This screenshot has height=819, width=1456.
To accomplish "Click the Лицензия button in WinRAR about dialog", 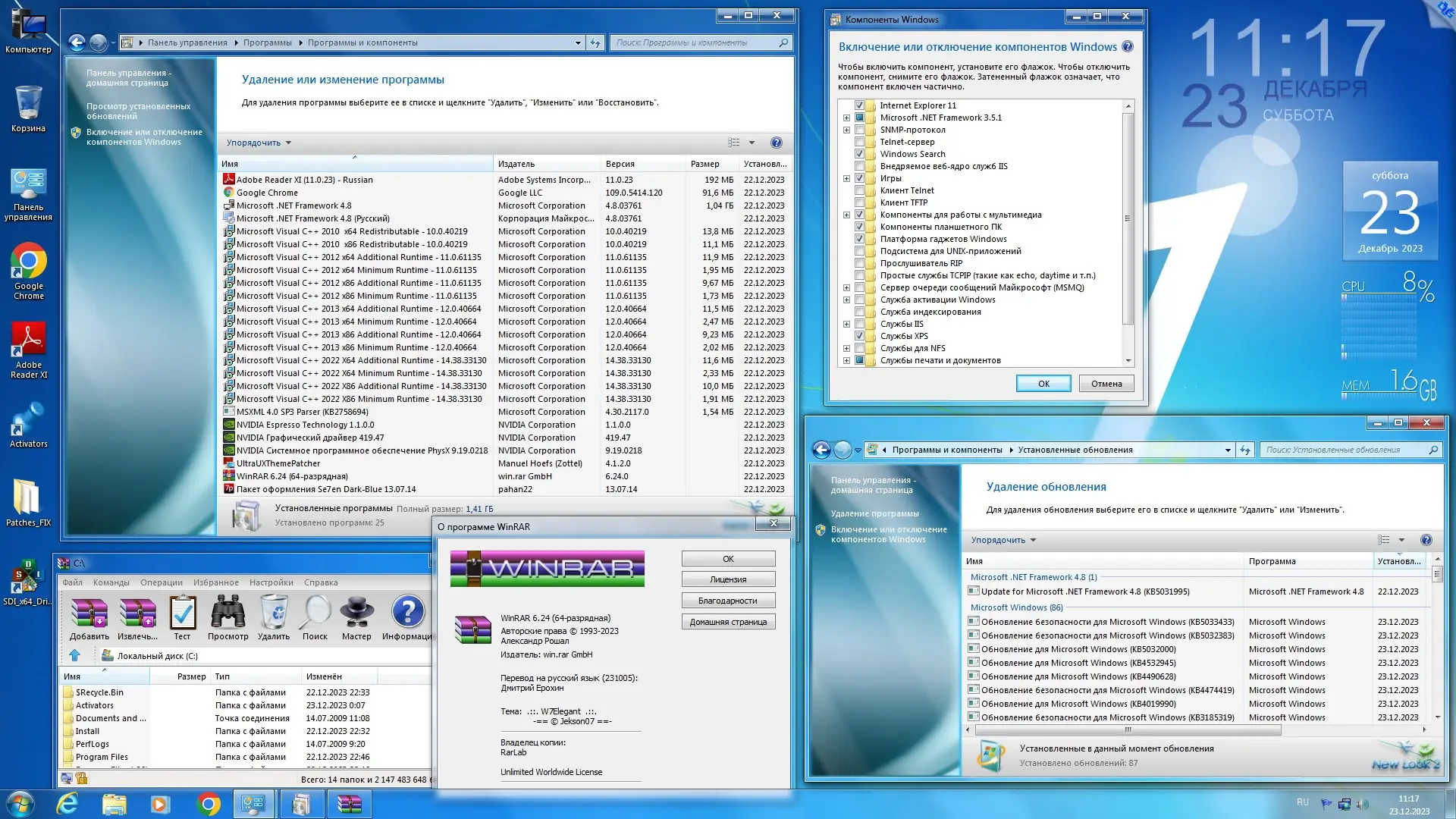I will pyautogui.click(x=727, y=579).
